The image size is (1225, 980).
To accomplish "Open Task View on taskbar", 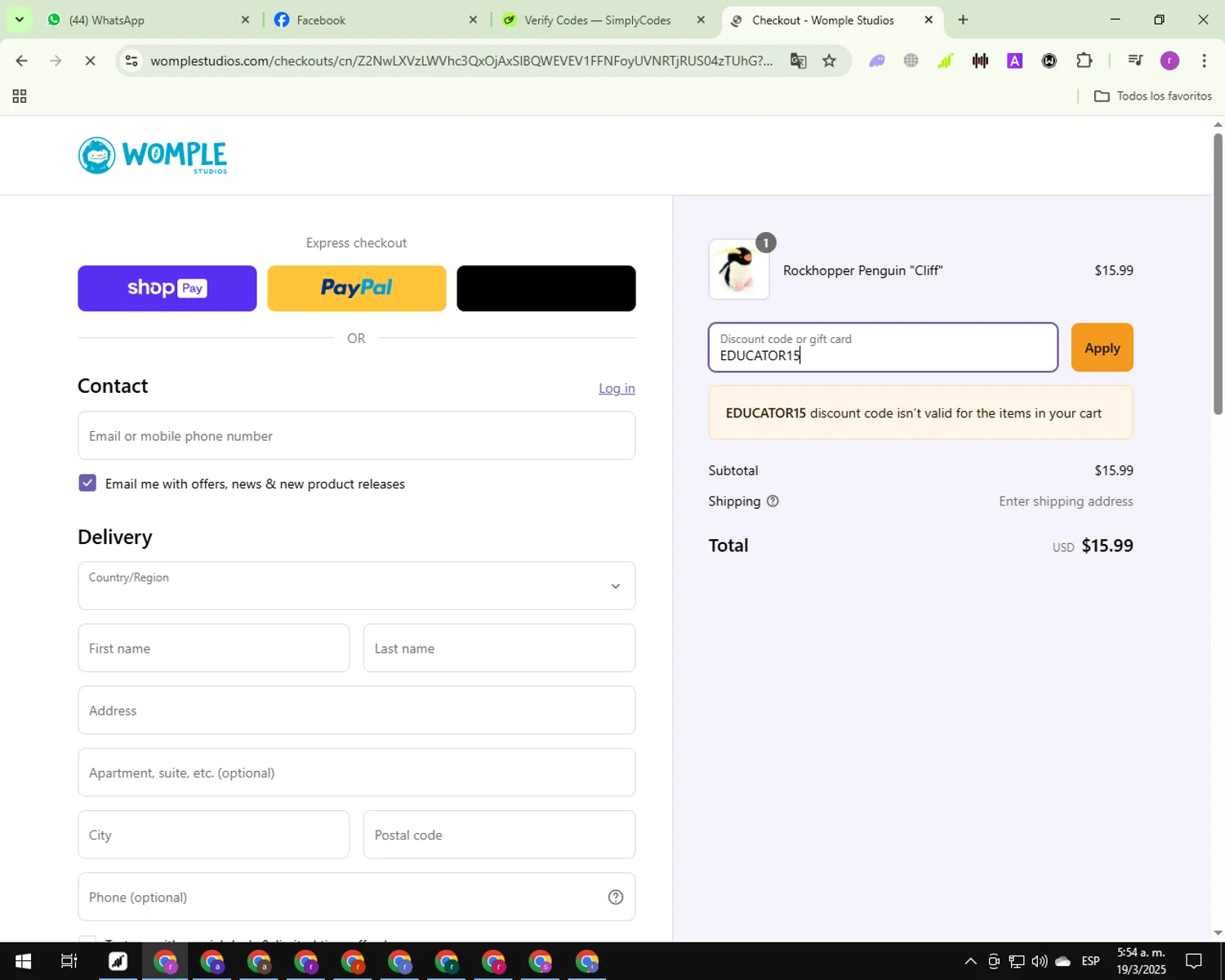I will 69,961.
